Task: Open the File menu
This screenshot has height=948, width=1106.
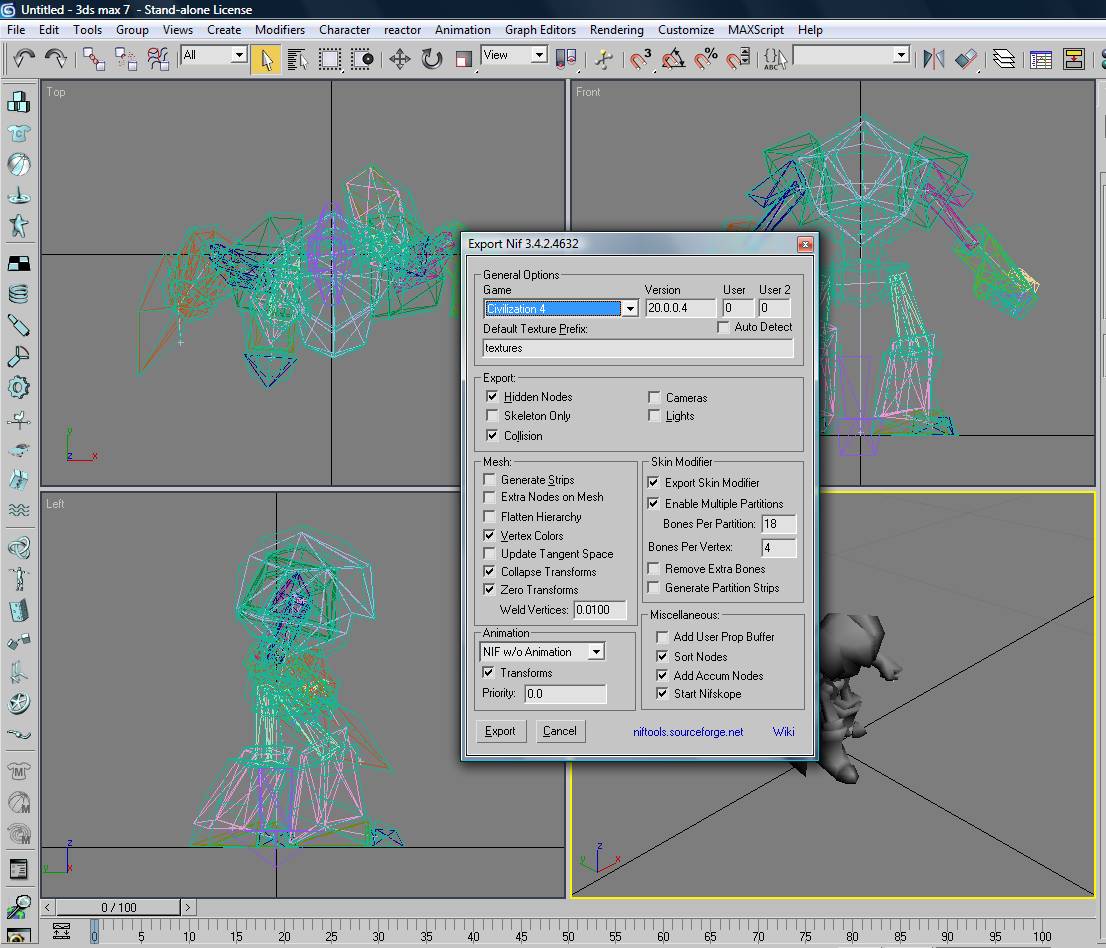Action: click(16, 30)
